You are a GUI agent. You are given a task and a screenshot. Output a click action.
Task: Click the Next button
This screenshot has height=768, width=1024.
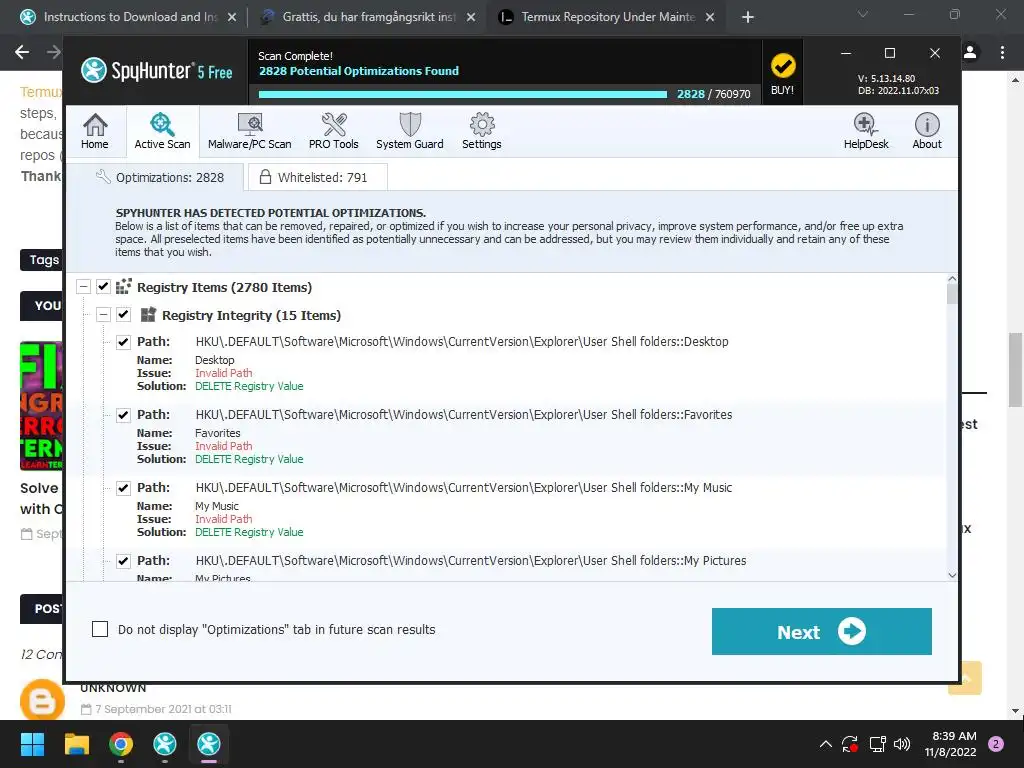(x=822, y=632)
